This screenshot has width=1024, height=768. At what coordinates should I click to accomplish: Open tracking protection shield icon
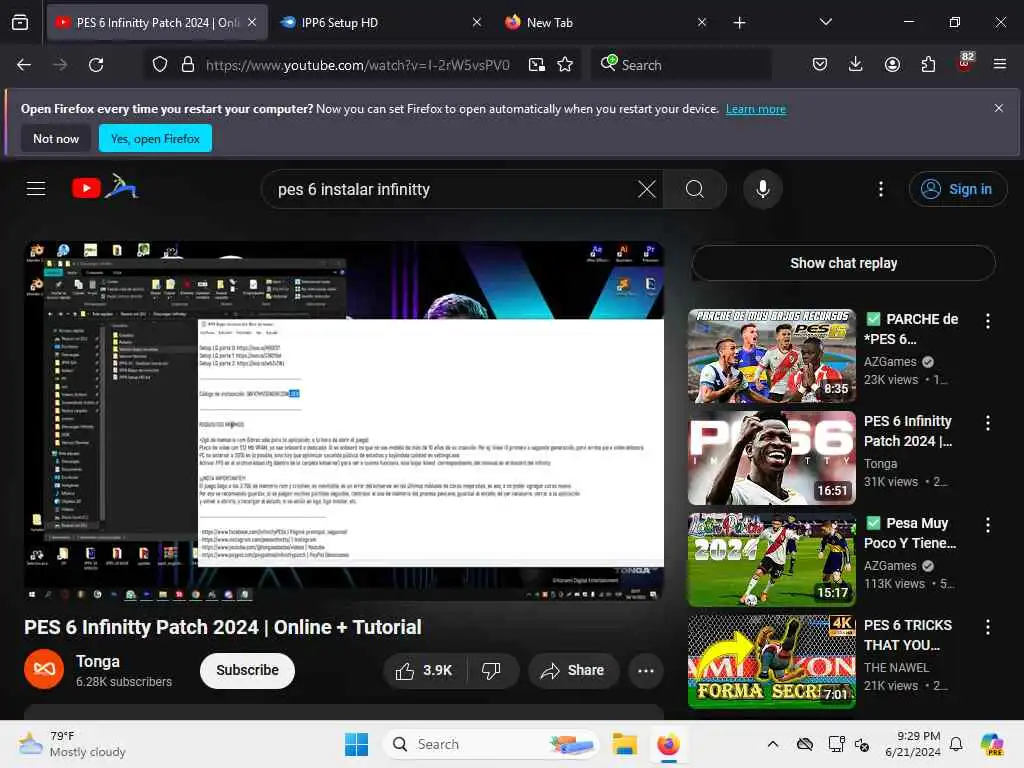click(x=160, y=65)
